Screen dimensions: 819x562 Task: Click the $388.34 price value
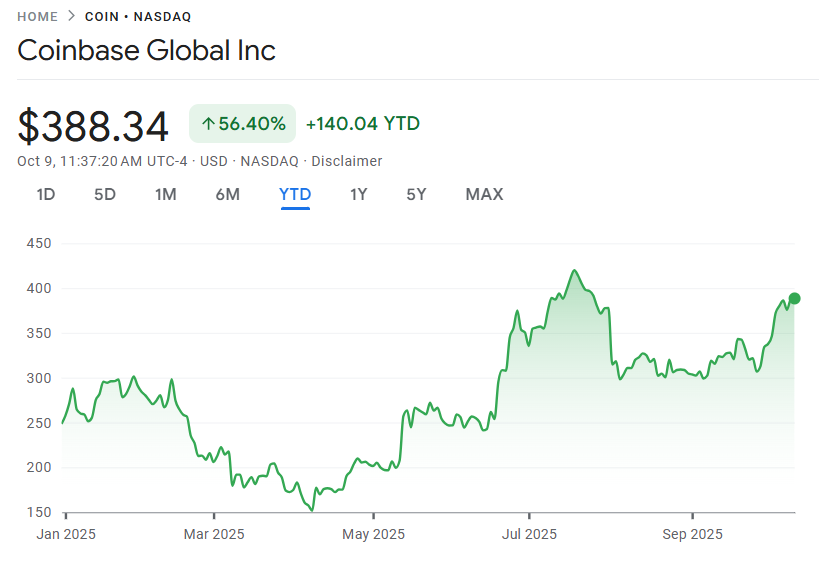click(93, 126)
